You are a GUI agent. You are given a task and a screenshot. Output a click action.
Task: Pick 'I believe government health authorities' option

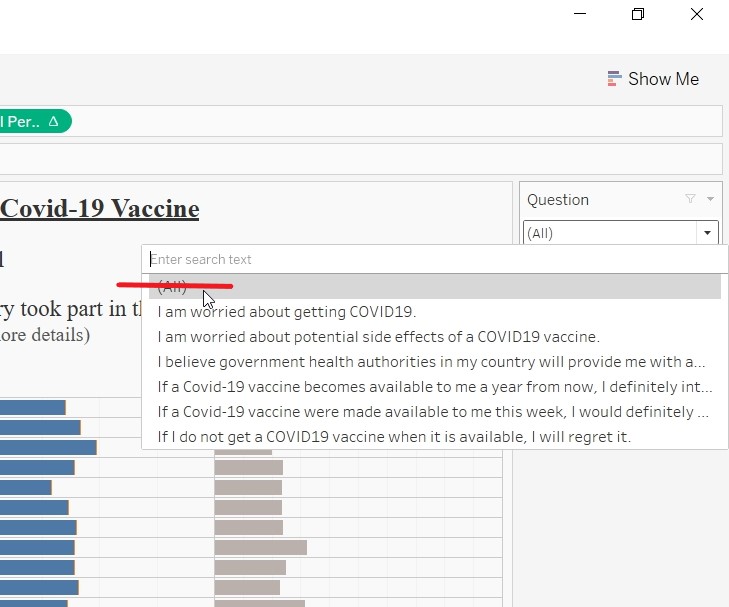430,362
